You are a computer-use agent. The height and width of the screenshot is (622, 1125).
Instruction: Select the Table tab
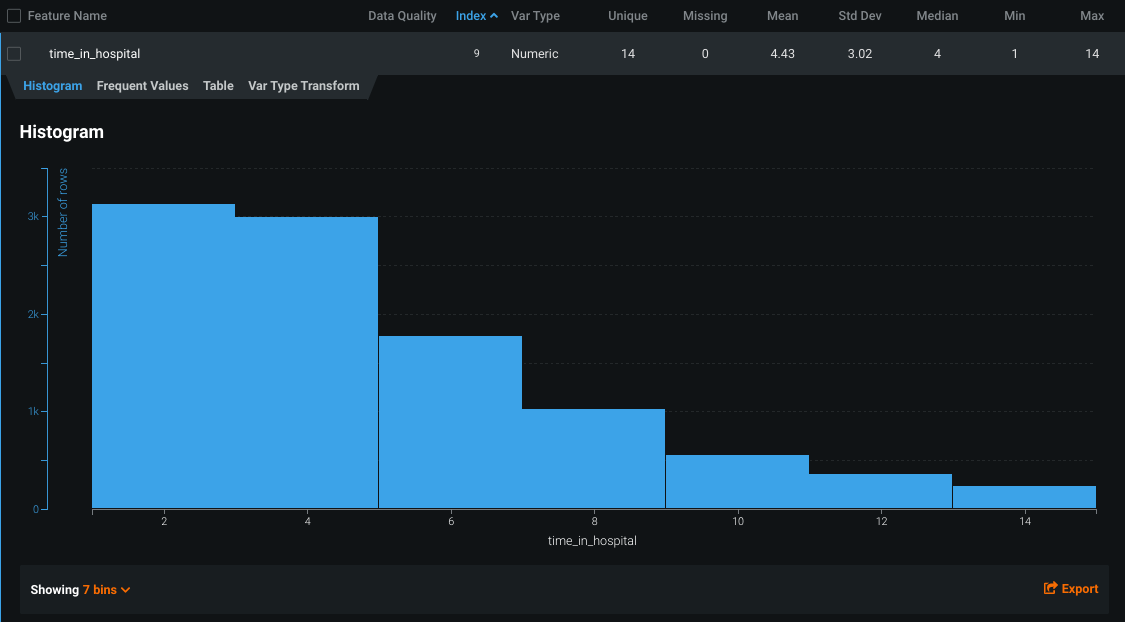coord(218,86)
